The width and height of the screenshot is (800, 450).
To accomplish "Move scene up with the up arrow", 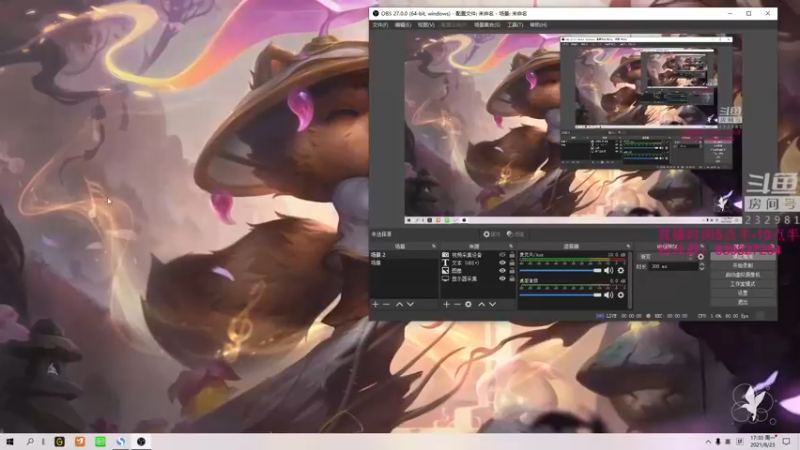I will [x=399, y=304].
